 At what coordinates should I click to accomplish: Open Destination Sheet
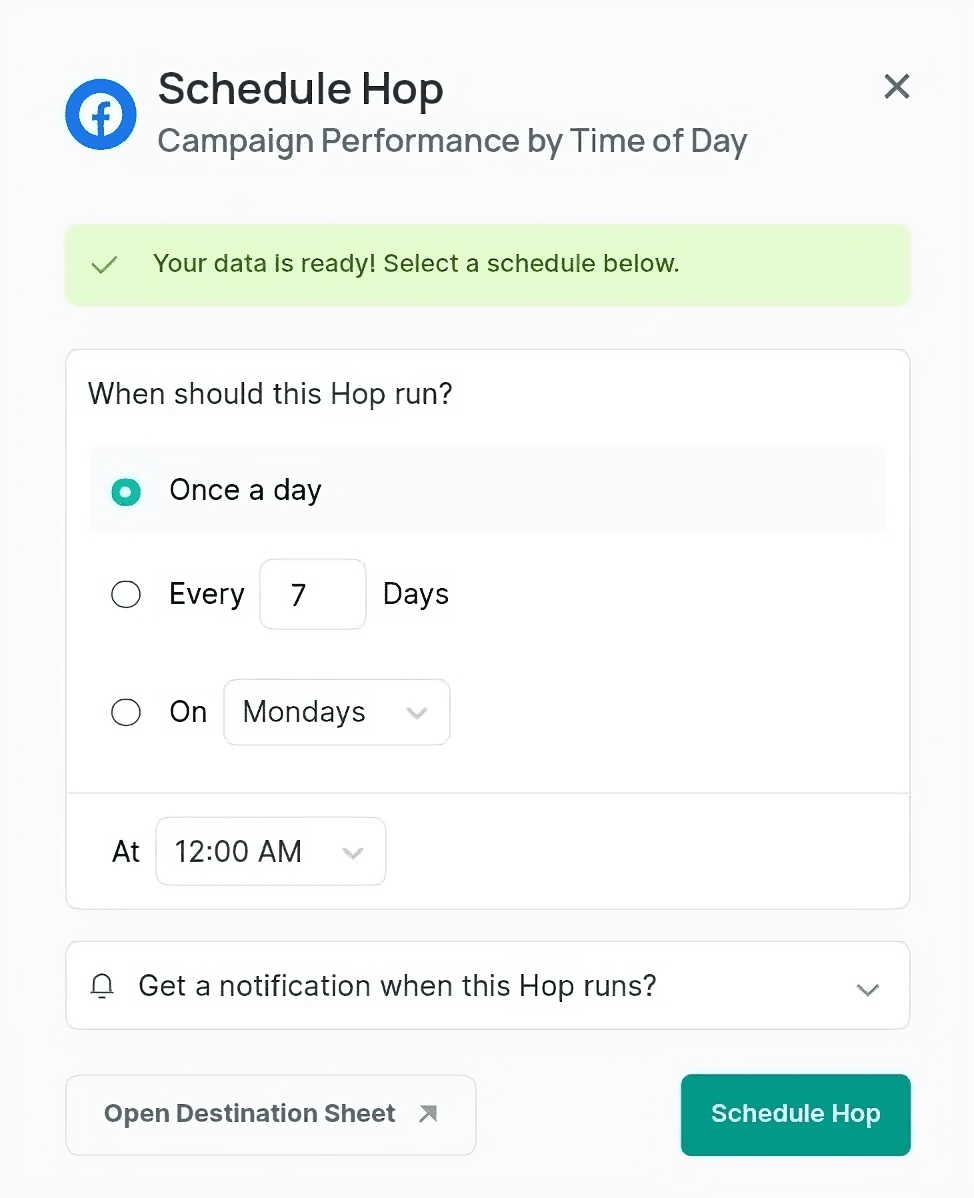[270, 1115]
